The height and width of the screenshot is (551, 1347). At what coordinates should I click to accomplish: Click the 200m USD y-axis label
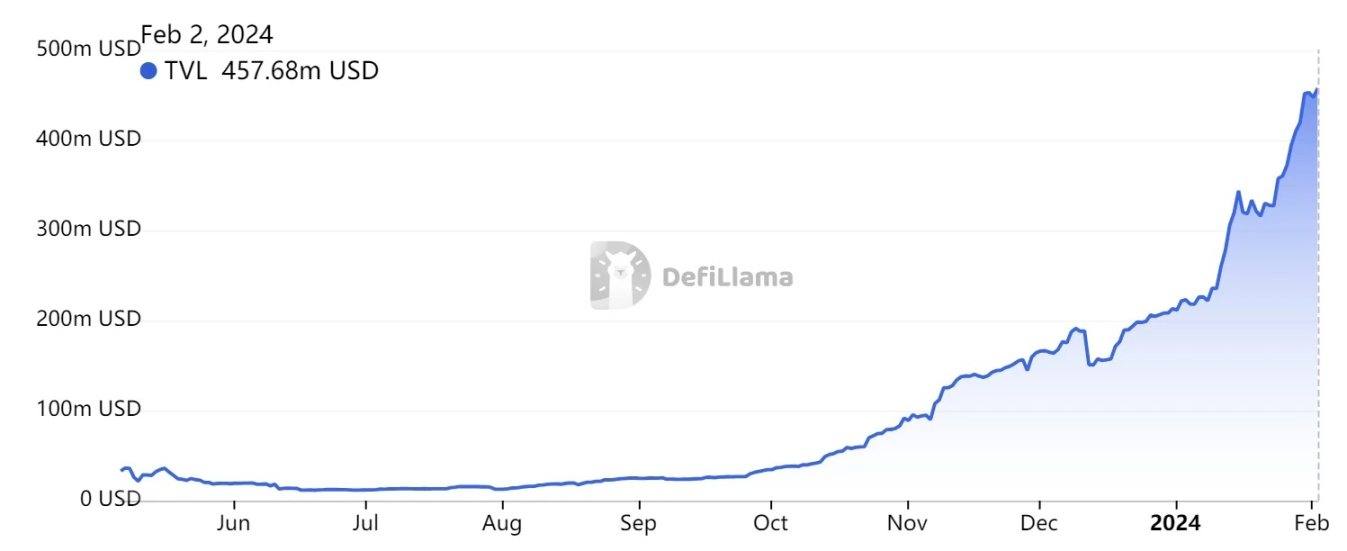(x=89, y=319)
